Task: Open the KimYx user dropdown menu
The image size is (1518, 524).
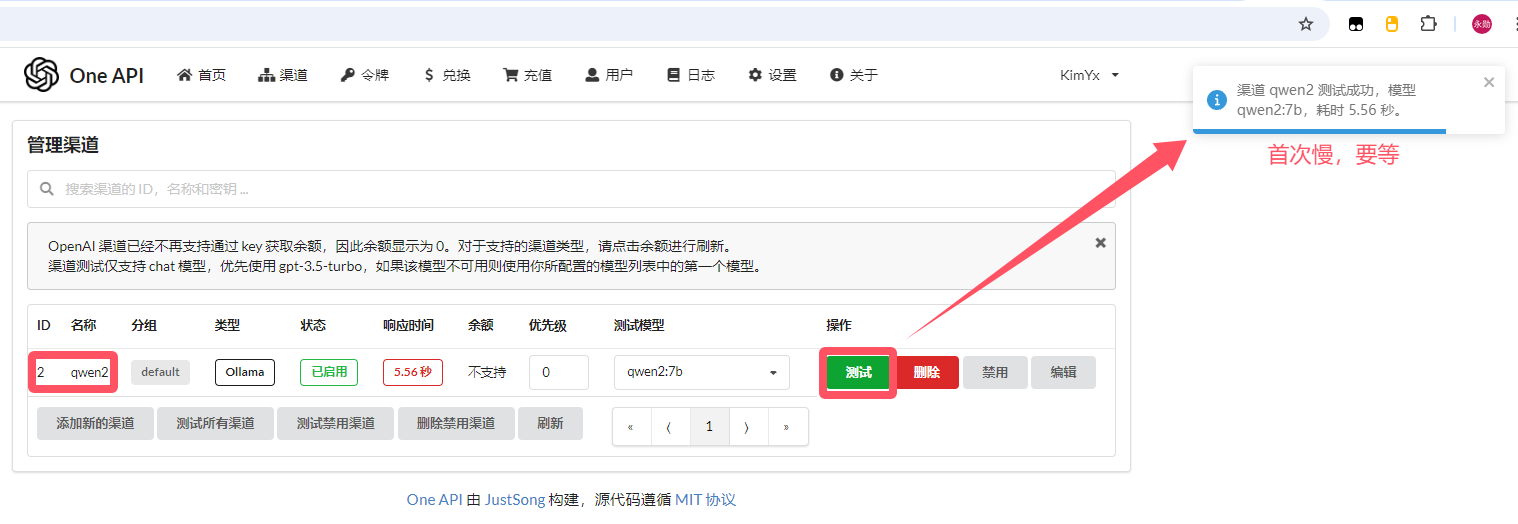Action: click(x=1089, y=75)
